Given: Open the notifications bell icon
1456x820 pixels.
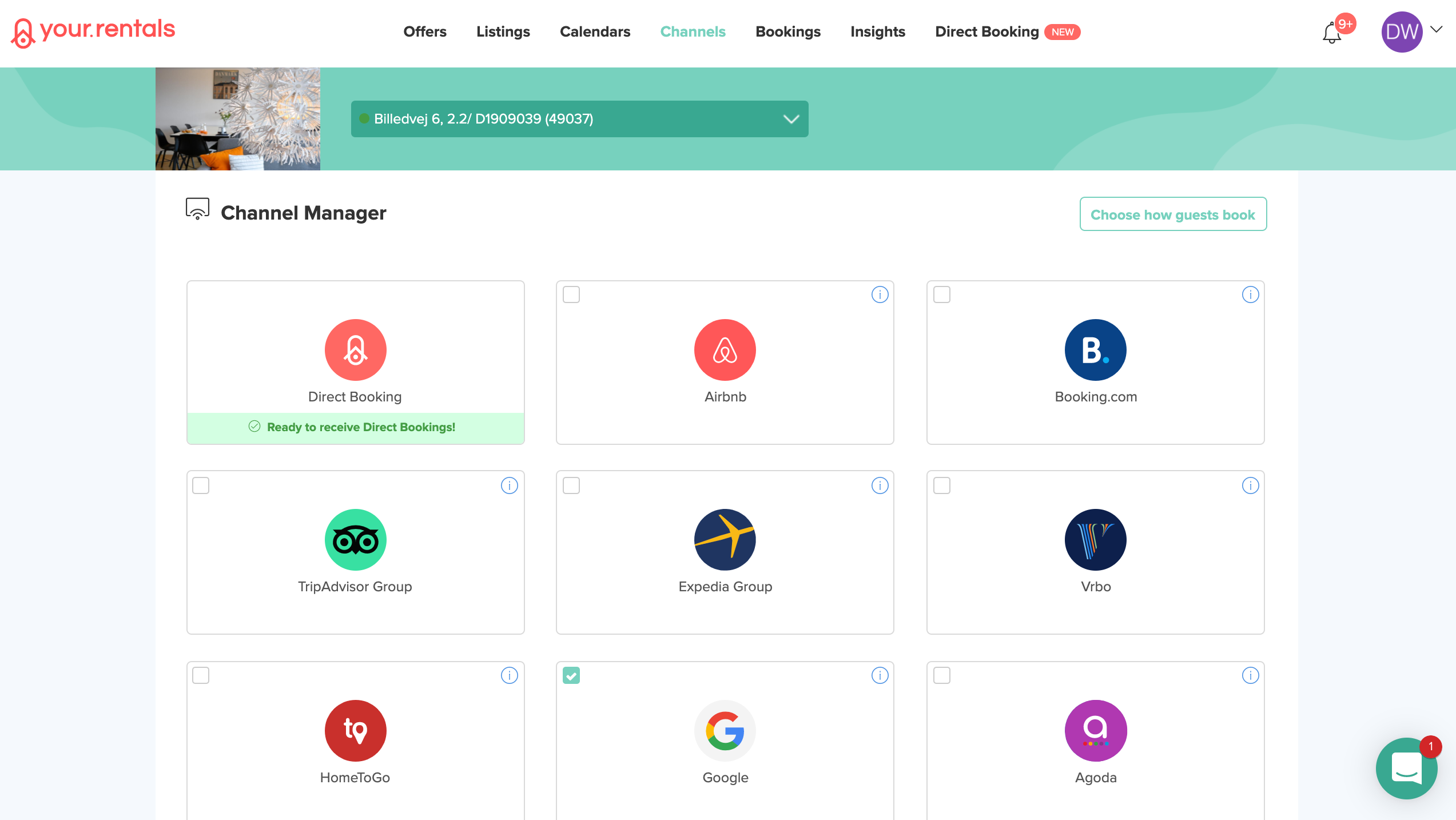Looking at the screenshot, I should pos(1332,33).
